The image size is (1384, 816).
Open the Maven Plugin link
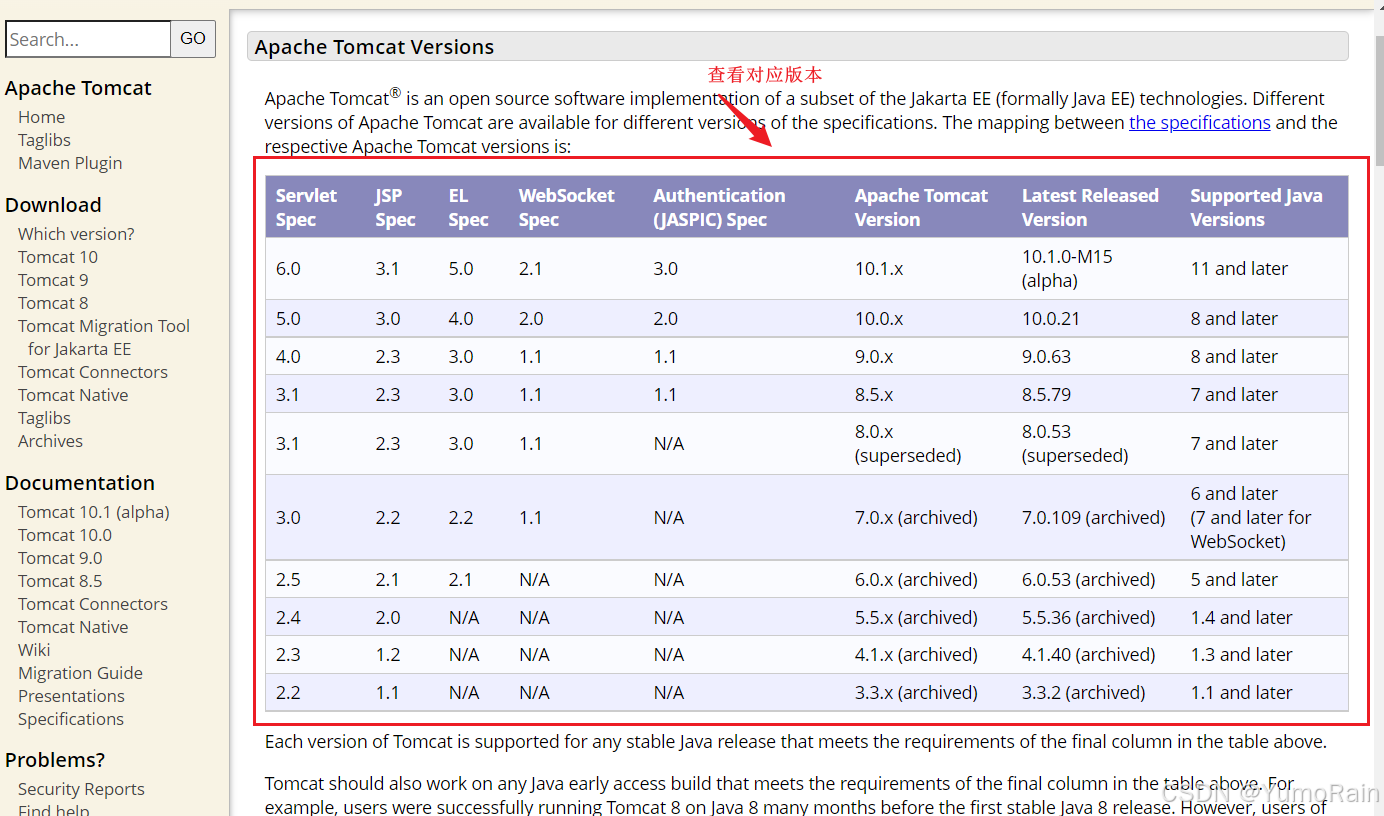coord(70,163)
